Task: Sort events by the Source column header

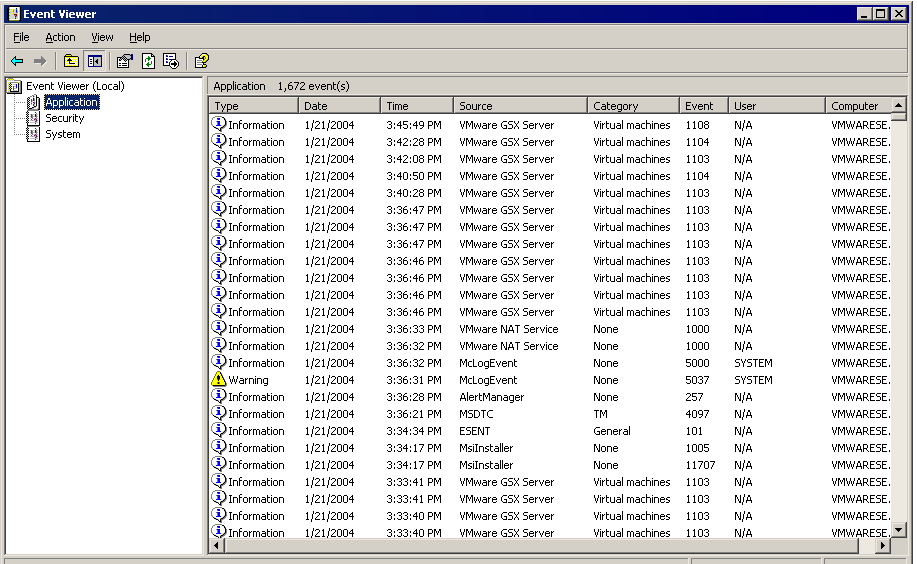Action: click(x=519, y=105)
